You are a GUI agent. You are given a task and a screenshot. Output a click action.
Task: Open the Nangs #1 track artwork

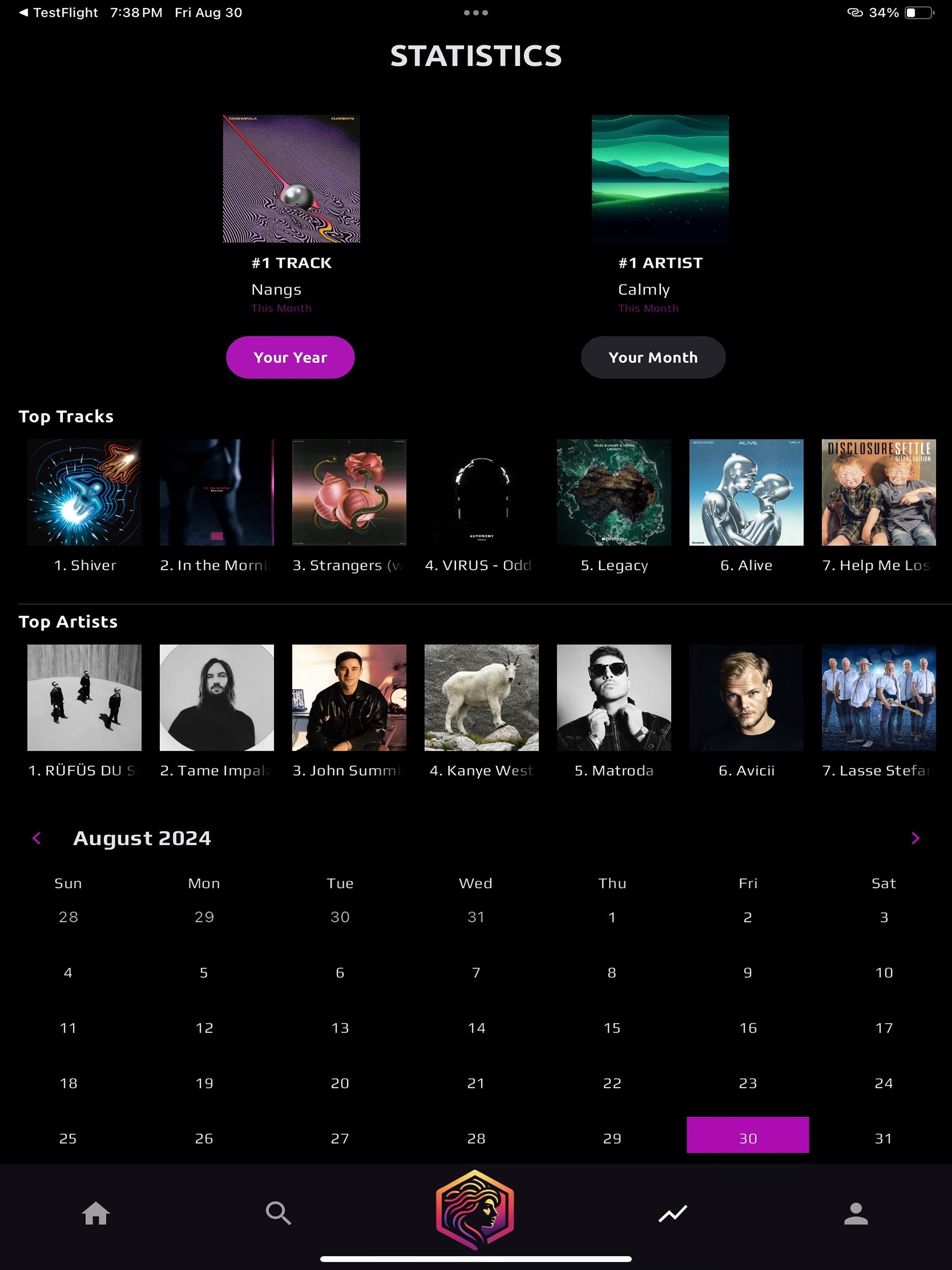[x=291, y=179]
